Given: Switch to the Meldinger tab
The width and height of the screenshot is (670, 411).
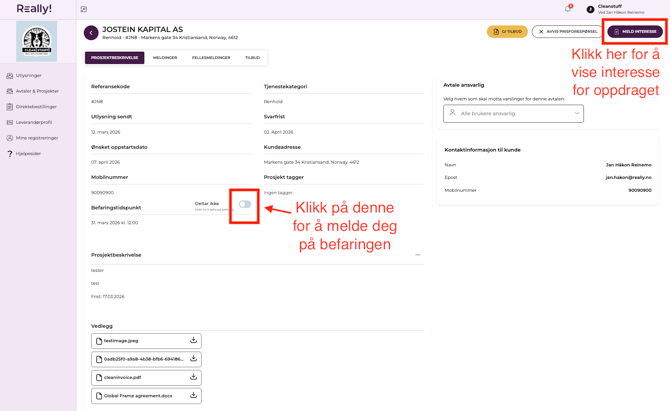Looking at the screenshot, I should coord(165,58).
